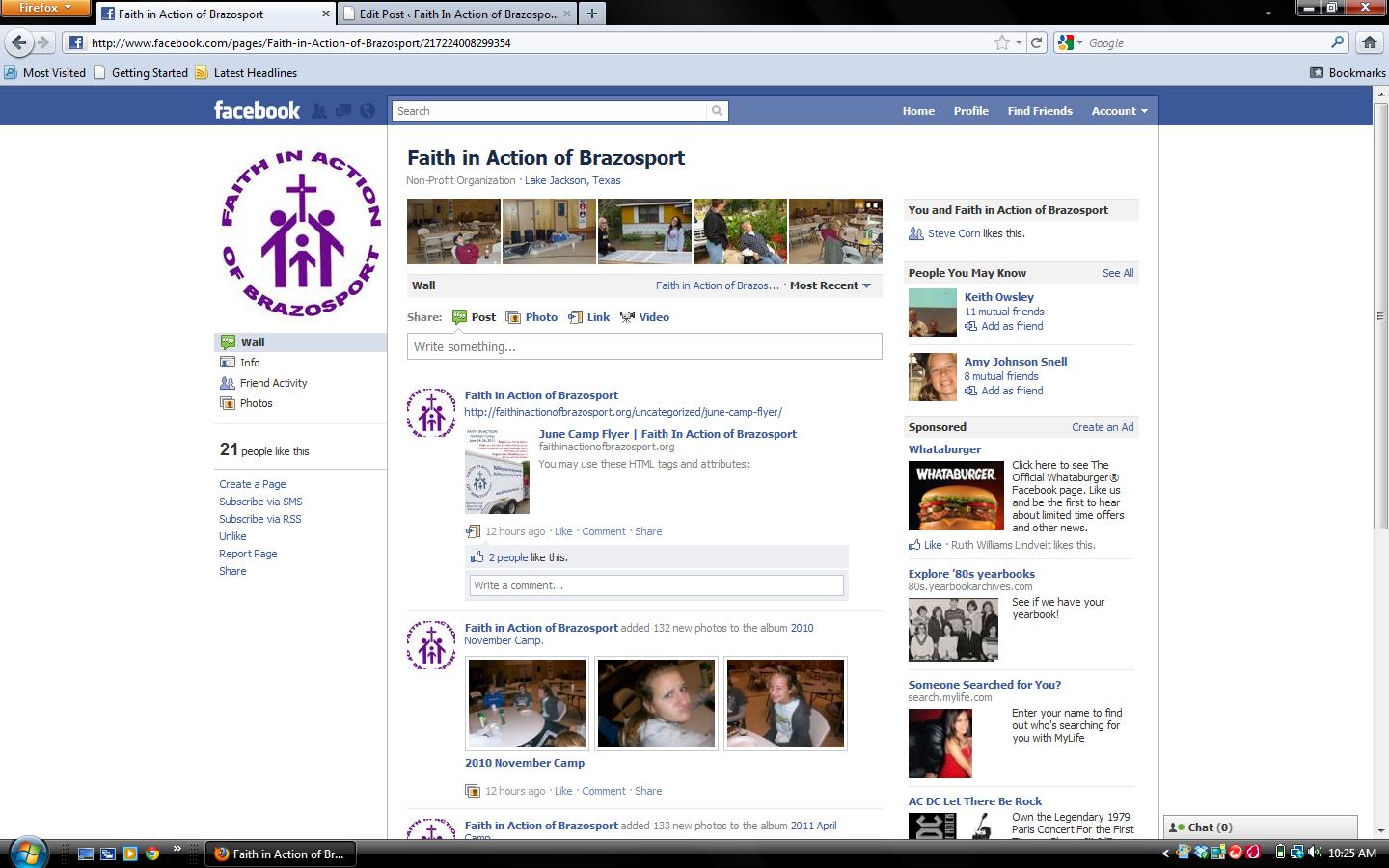Open Firefox home page icon
1389x868 pixels.
click(x=1369, y=42)
